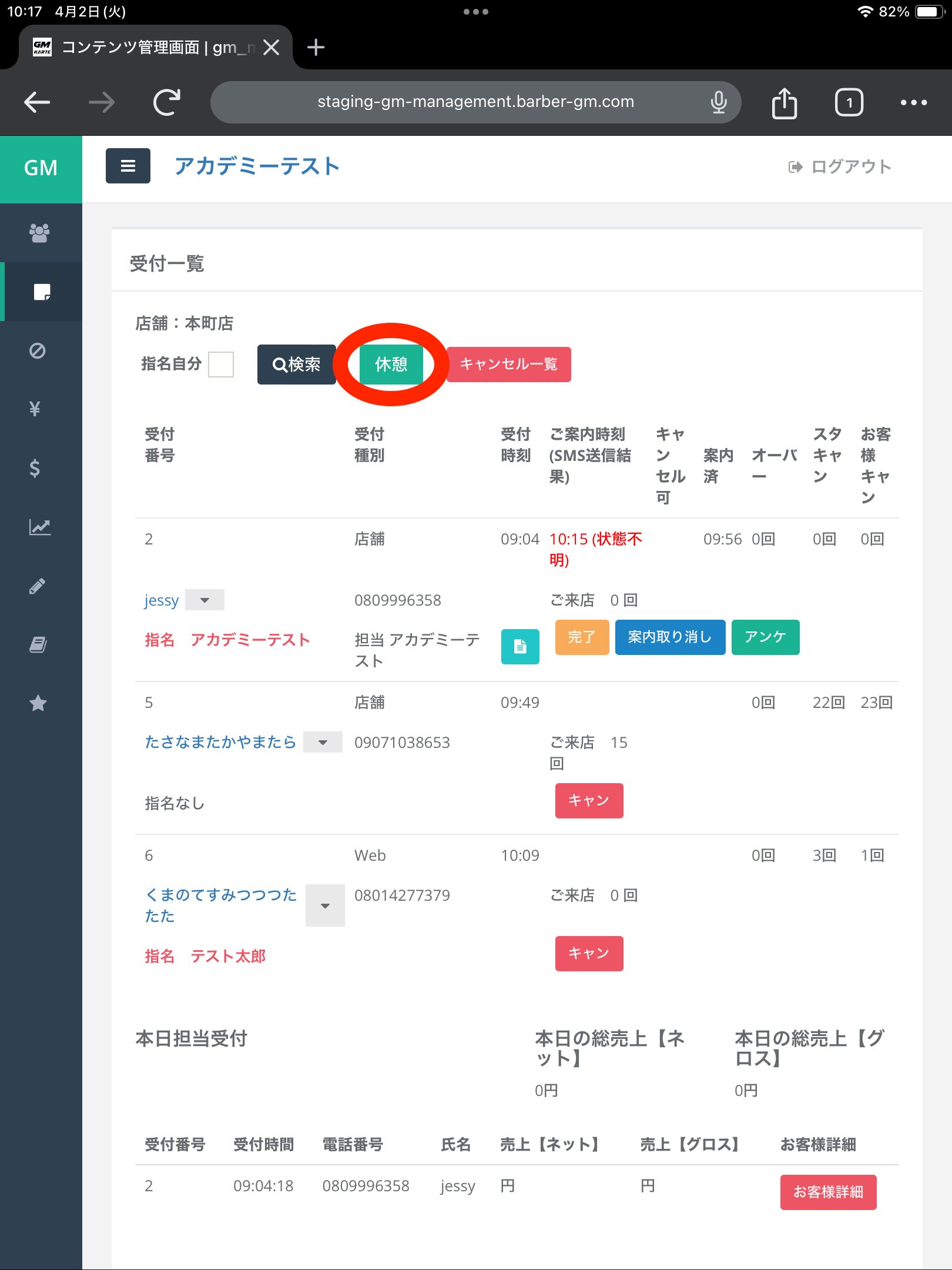
Task: Toggle the 指名自分 checkbox
Action: [x=221, y=365]
